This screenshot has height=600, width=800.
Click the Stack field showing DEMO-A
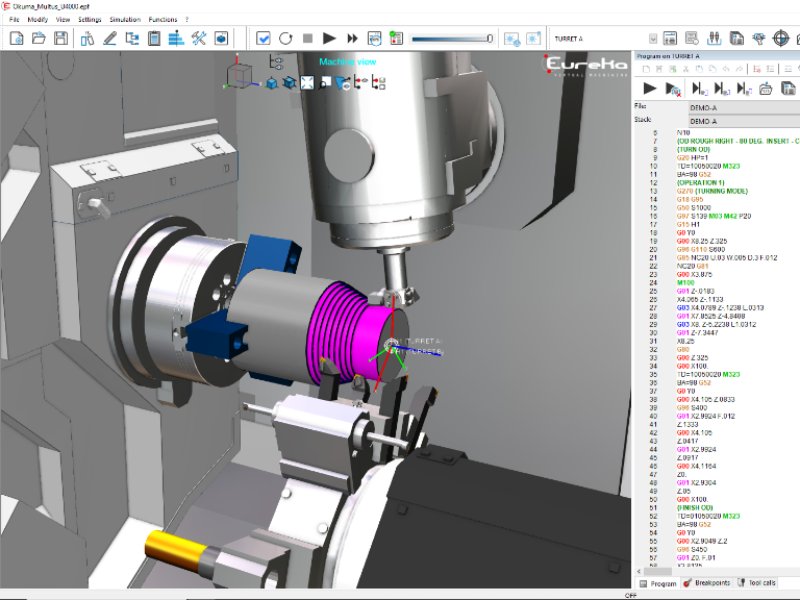tap(744, 121)
